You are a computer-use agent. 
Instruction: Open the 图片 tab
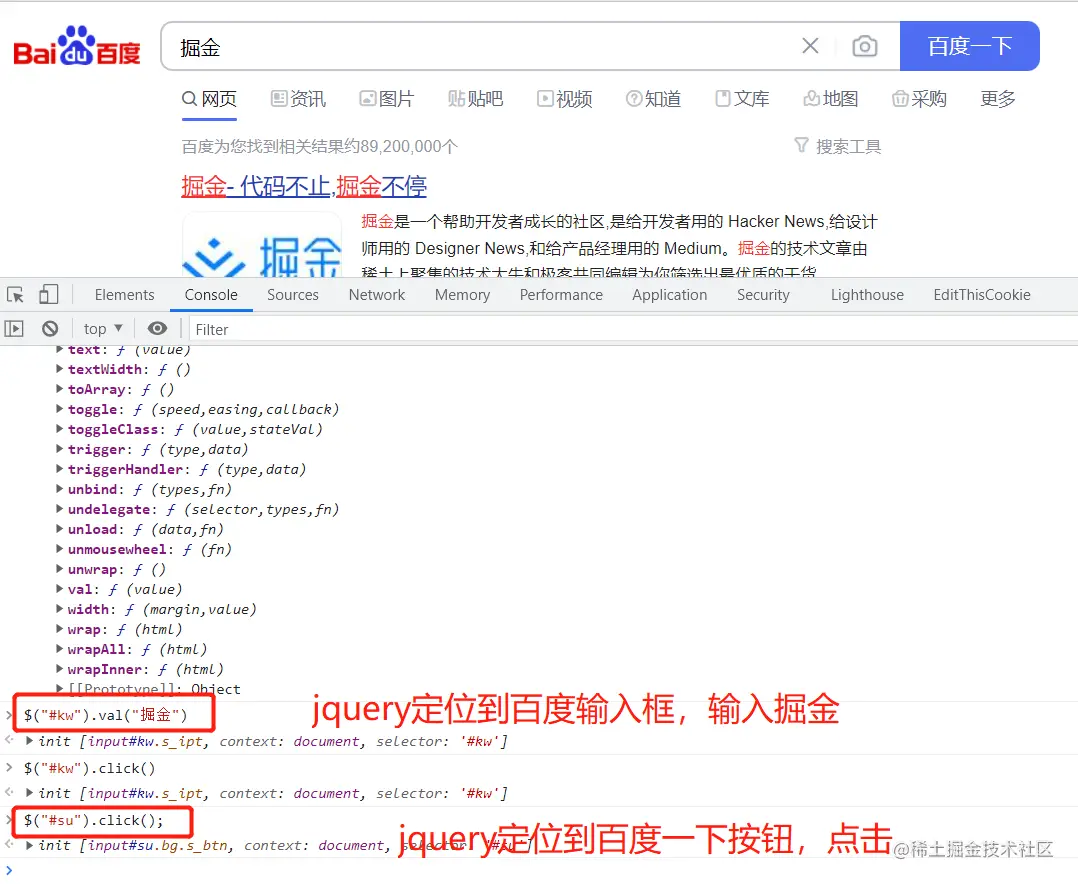(x=387, y=99)
